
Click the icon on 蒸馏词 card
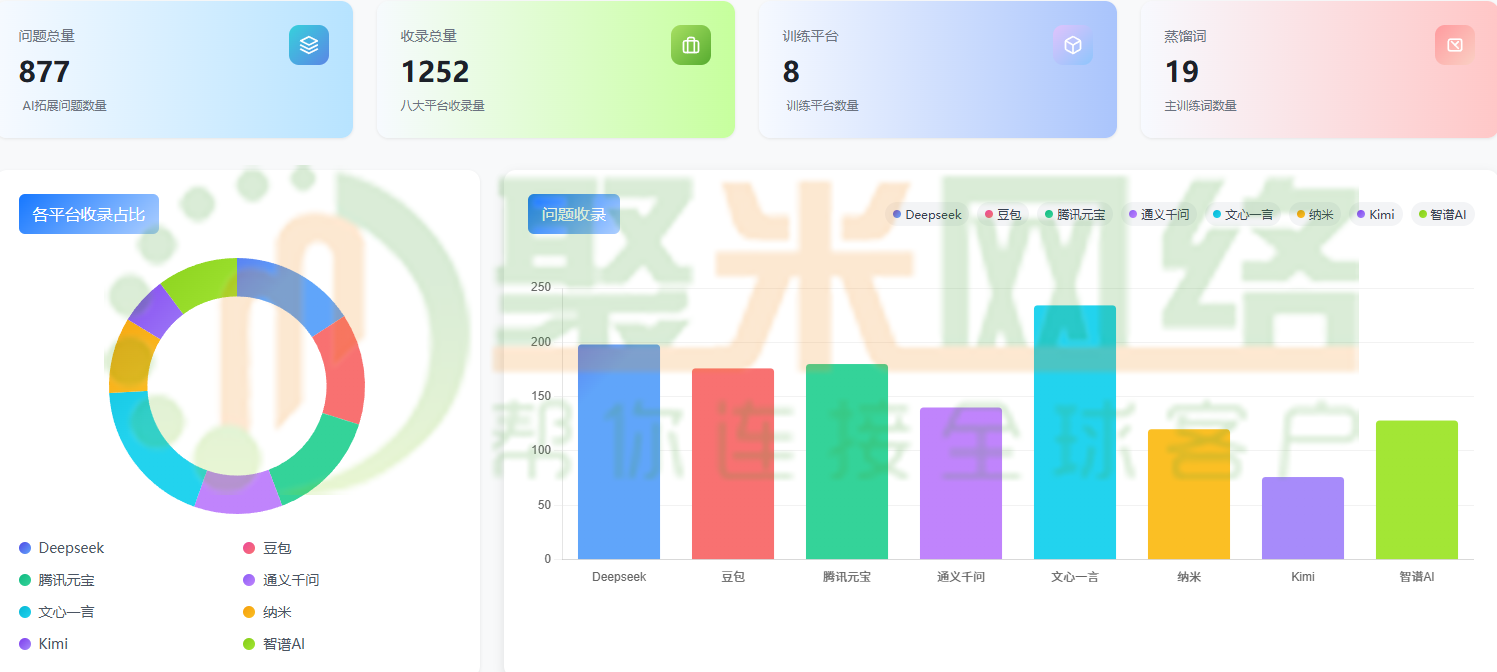(x=1455, y=45)
